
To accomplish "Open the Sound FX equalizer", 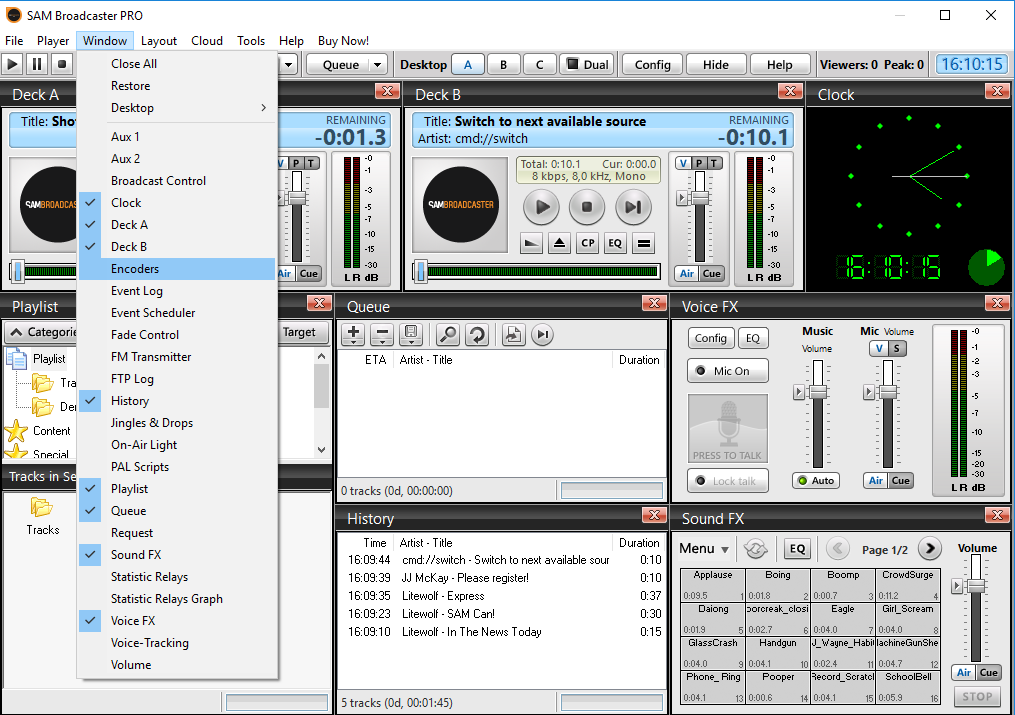I will pyautogui.click(x=797, y=548).
